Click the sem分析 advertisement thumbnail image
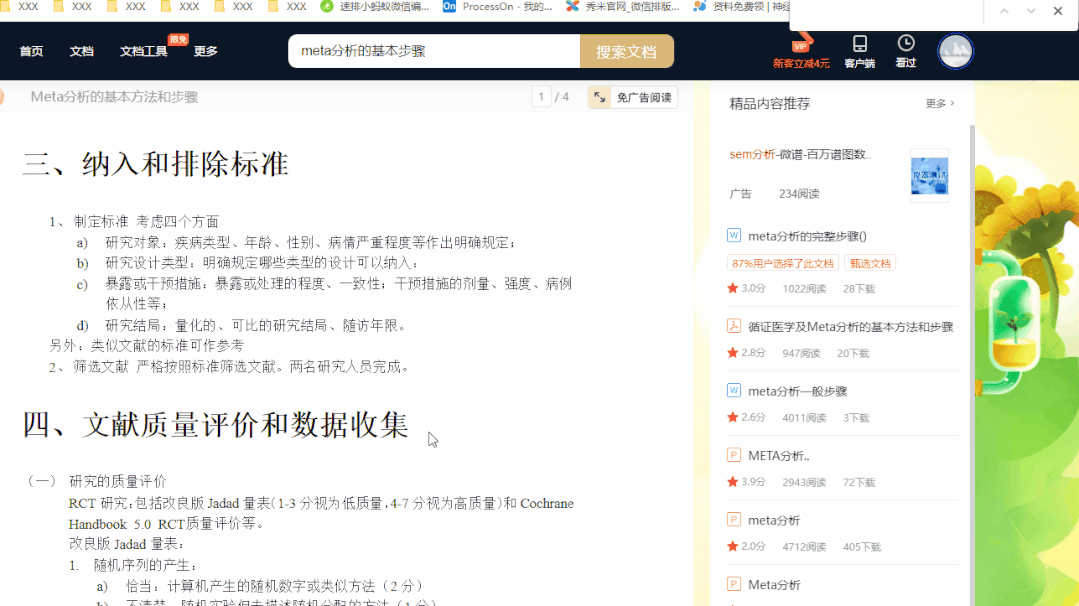The image size is (1079, 606). 929,175
